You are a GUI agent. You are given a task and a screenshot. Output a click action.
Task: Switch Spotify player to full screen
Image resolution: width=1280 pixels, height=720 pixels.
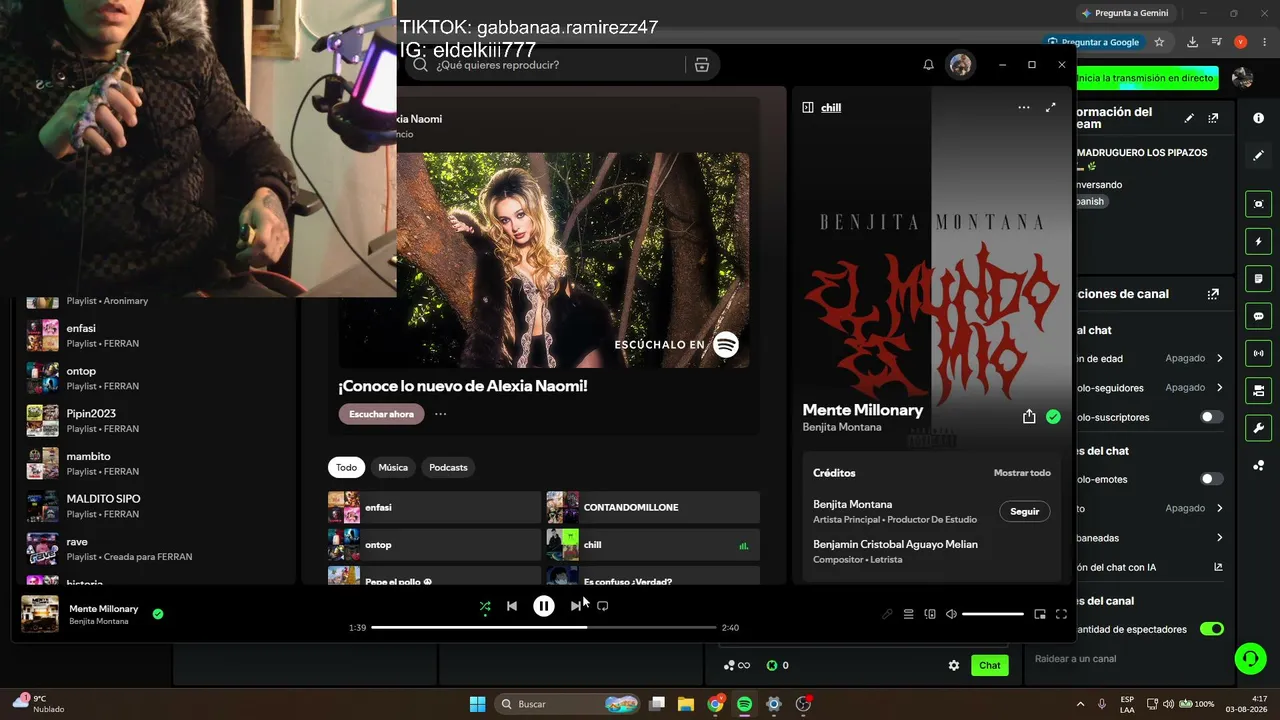[1061, 614]
